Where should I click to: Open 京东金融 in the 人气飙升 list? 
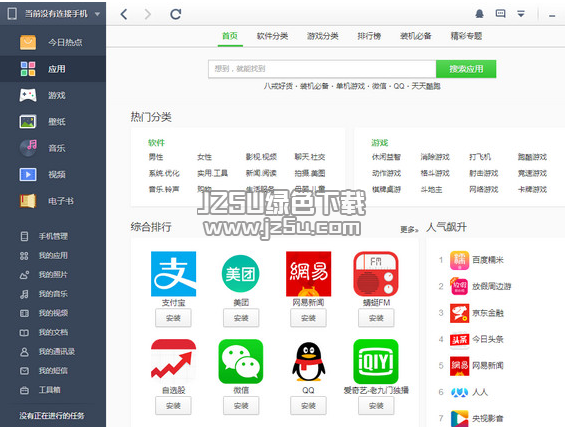488,313
